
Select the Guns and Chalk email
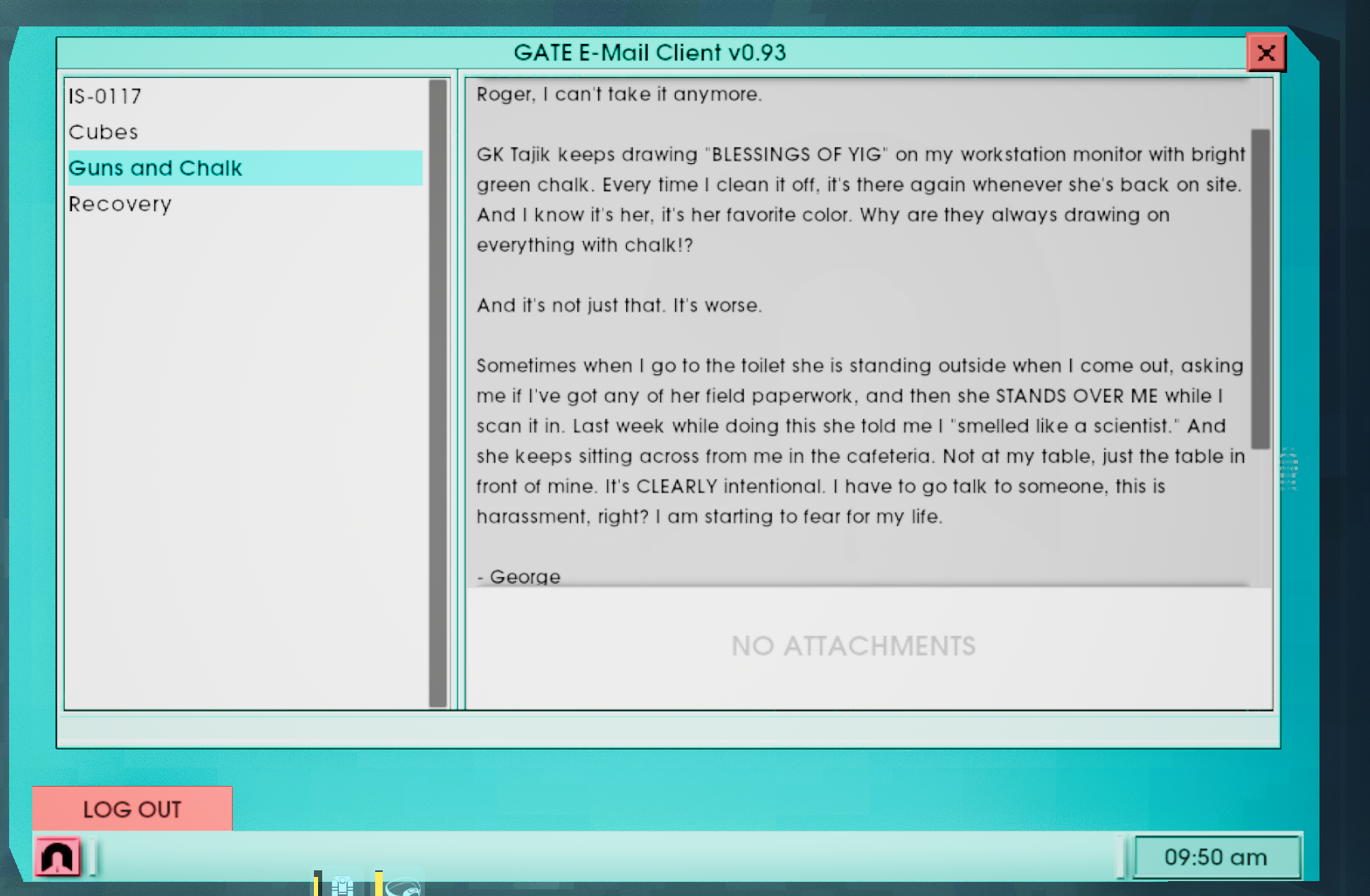pyautogui.click(x=245, y=168)
